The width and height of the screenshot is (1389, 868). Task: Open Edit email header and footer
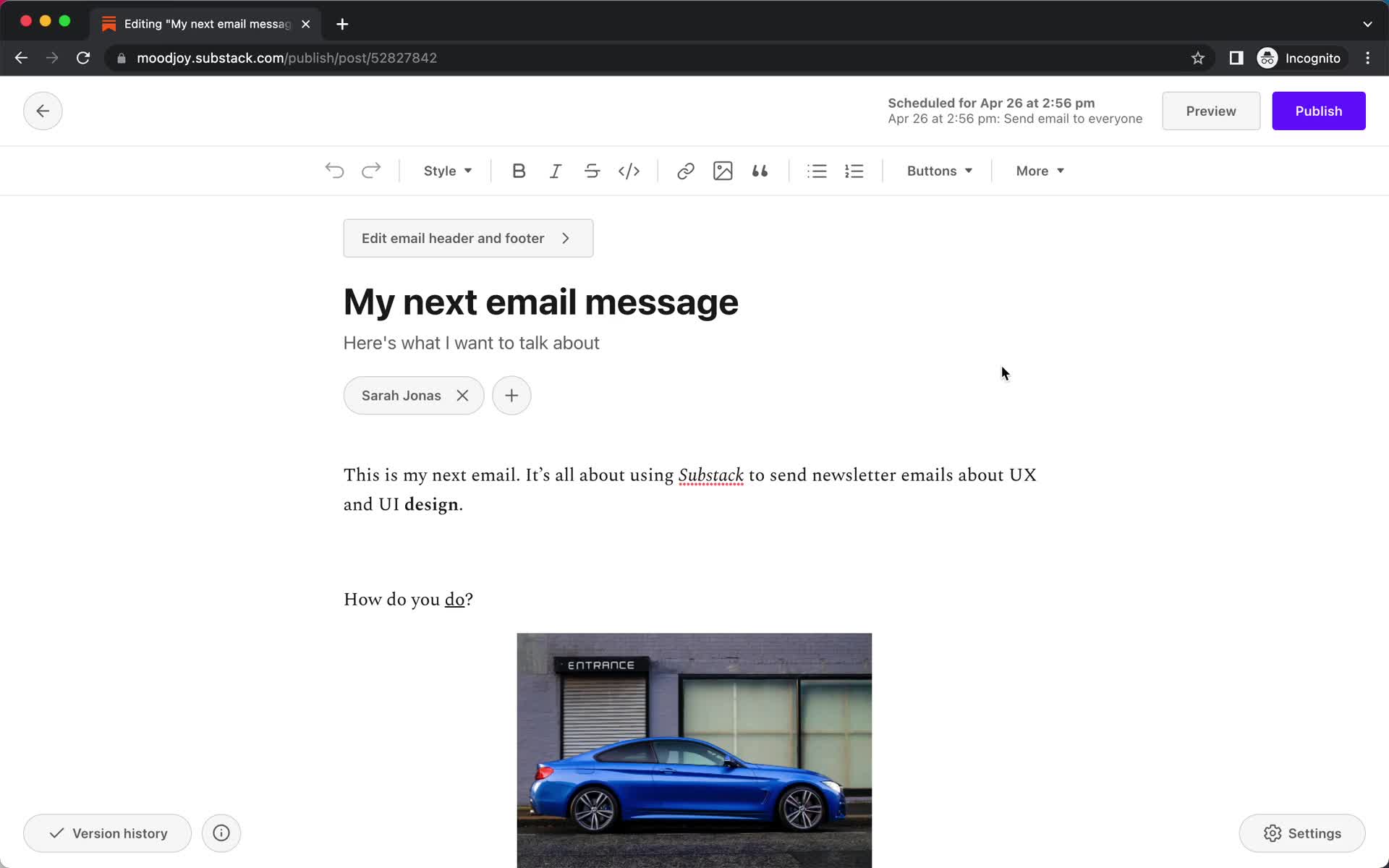pos(468,238)
